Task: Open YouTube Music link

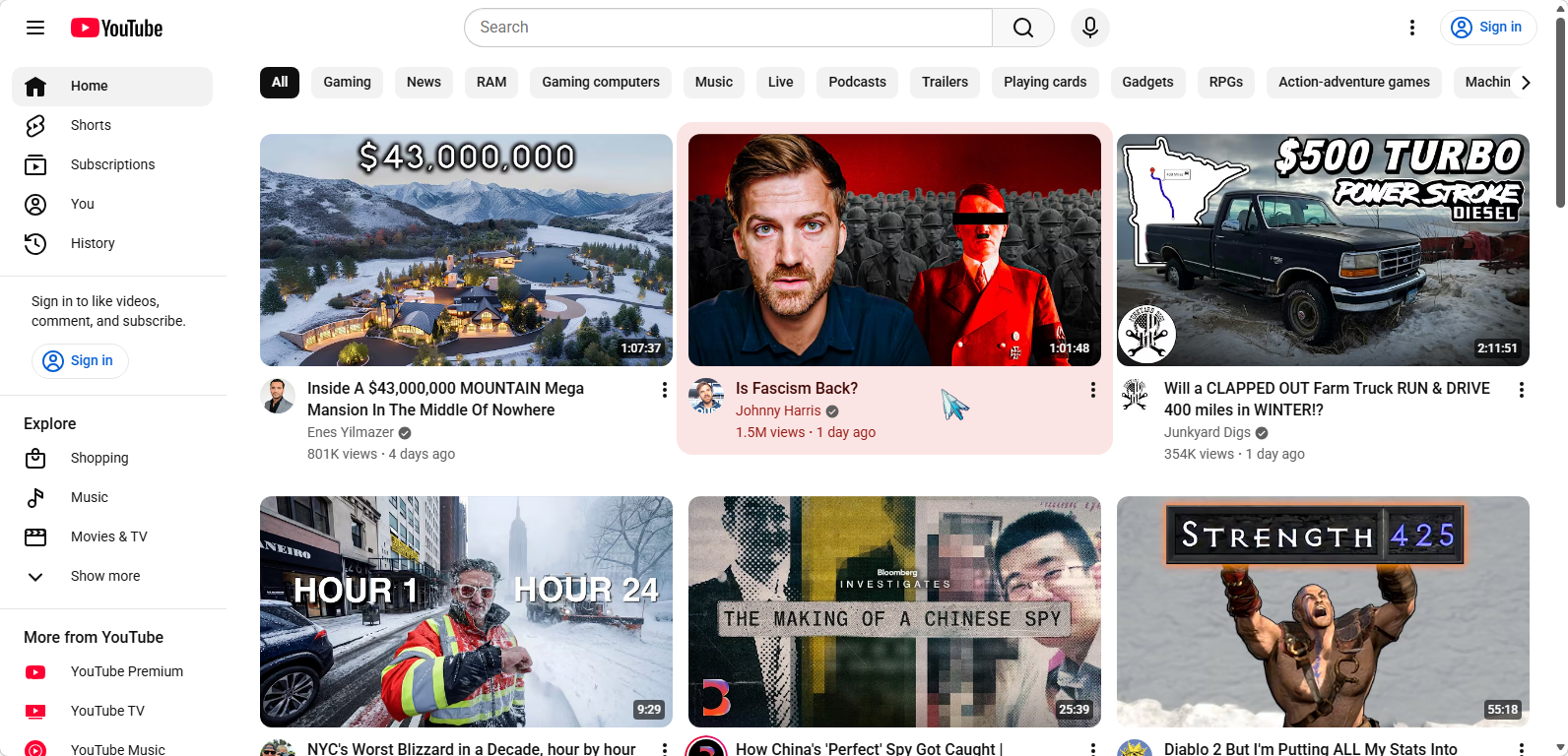Action: (x=112, y=749)
